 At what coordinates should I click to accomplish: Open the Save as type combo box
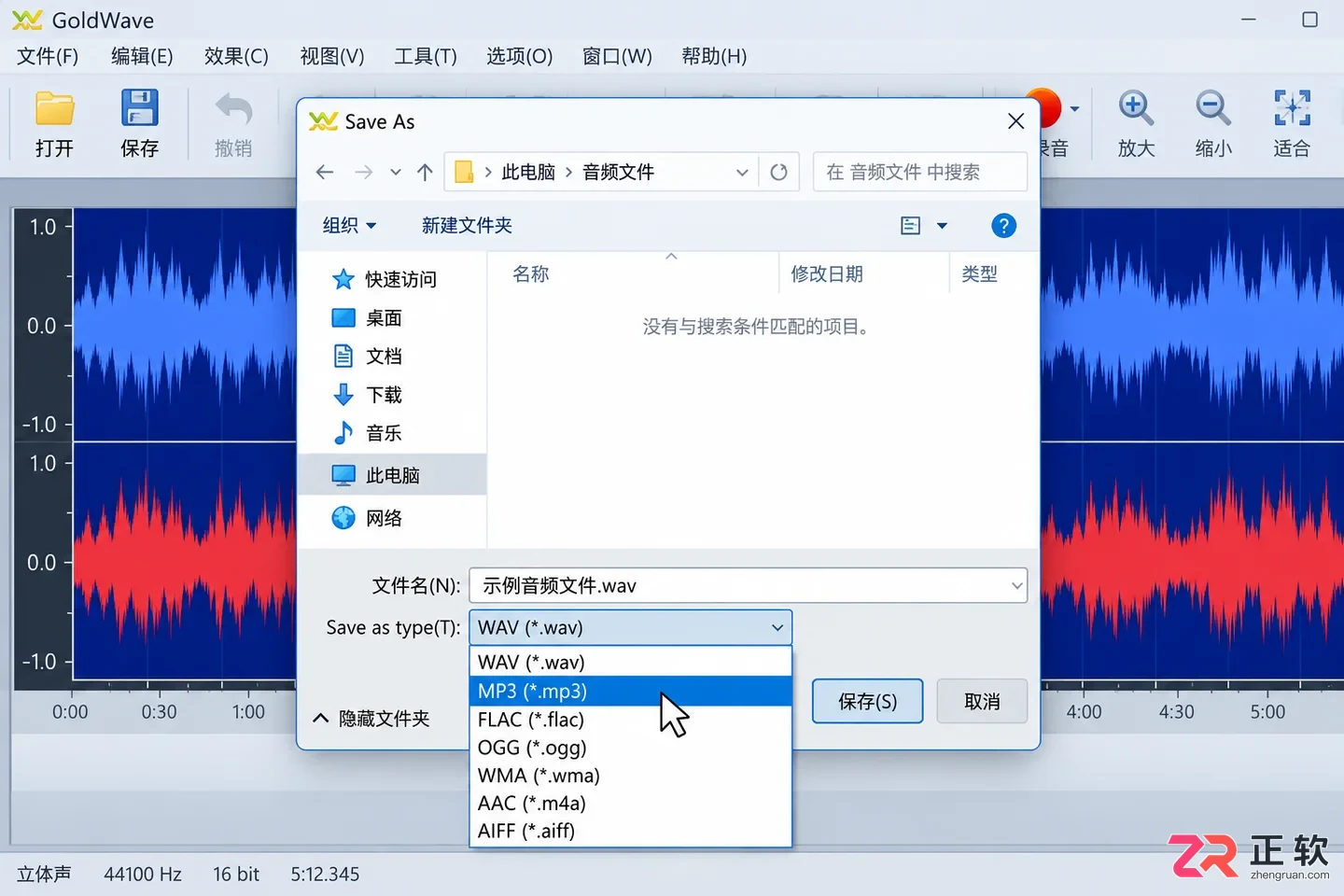click(631, 627)
